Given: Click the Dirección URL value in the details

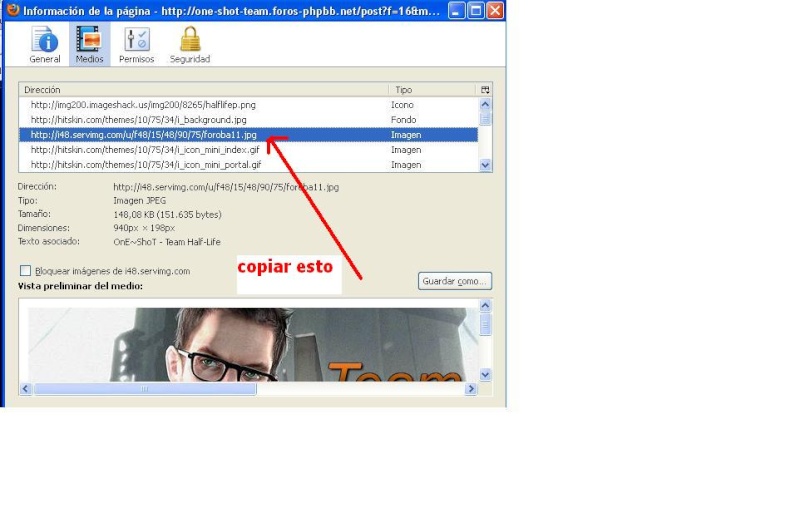Looking at the screenshot, I should [x=226, y=187].
